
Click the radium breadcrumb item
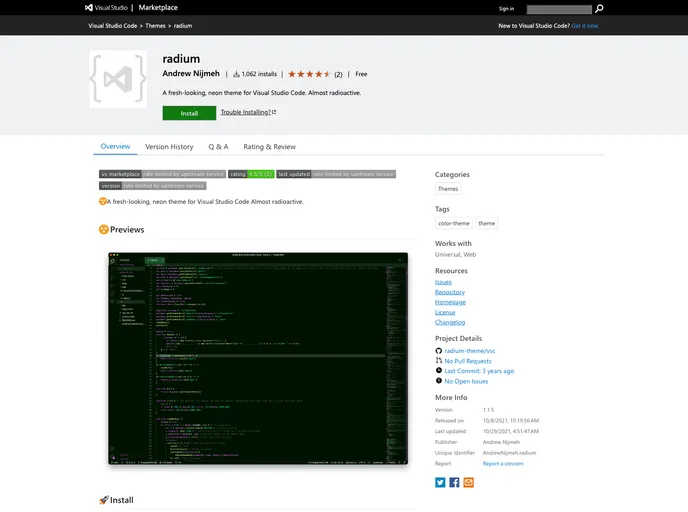tap(183, 25)
